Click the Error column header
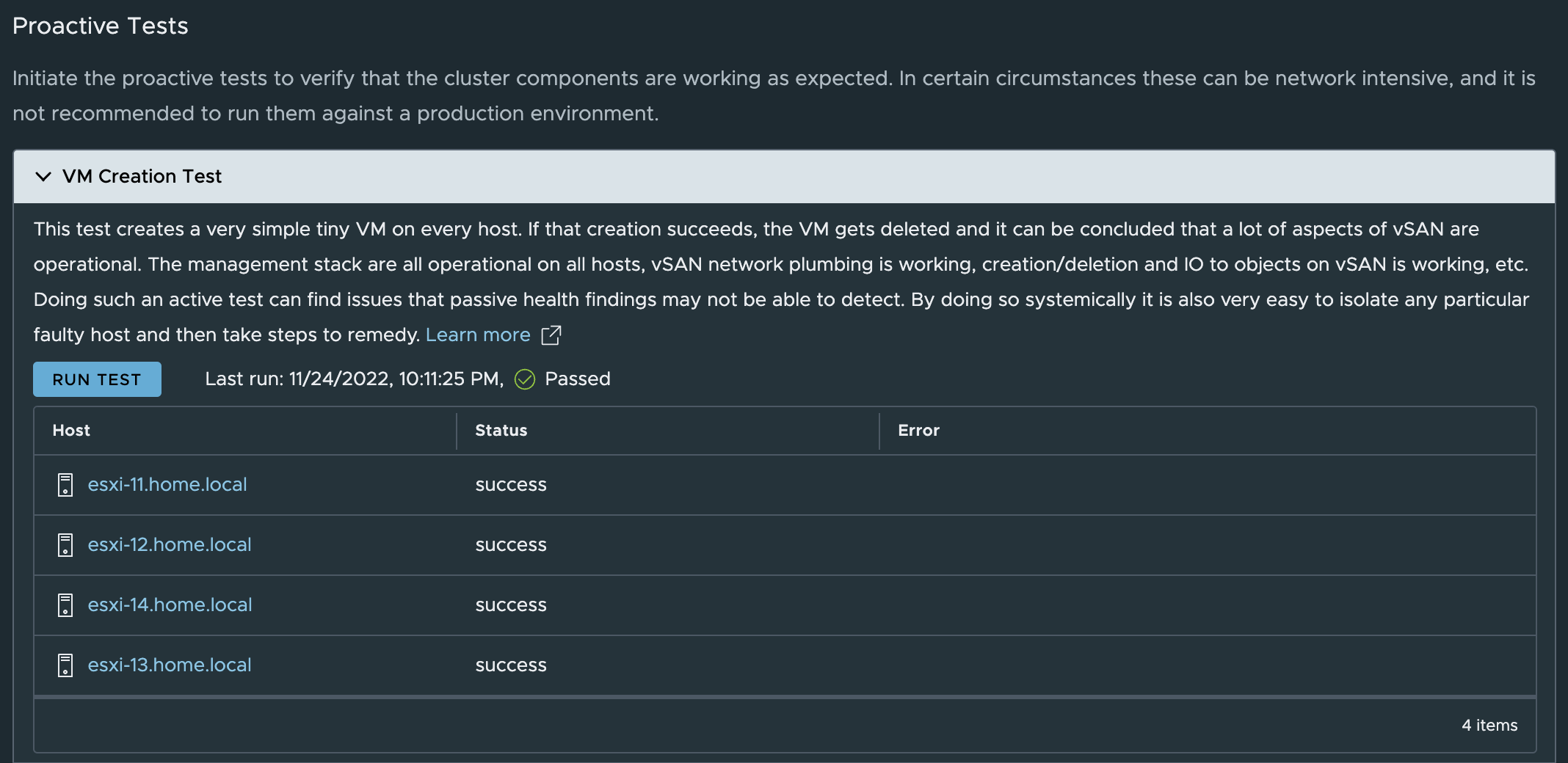Viewport: 1568px width, 763px height. point(918,431)
